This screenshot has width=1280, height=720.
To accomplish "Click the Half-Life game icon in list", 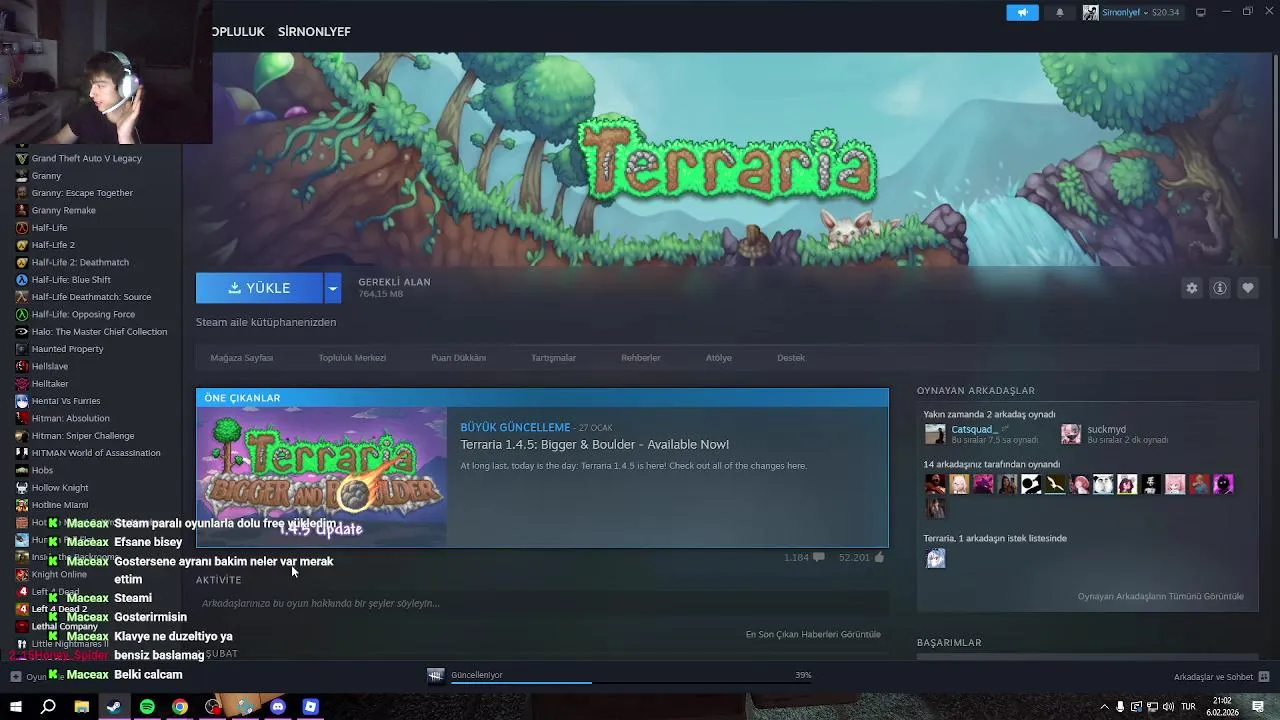I will (22, 228).
